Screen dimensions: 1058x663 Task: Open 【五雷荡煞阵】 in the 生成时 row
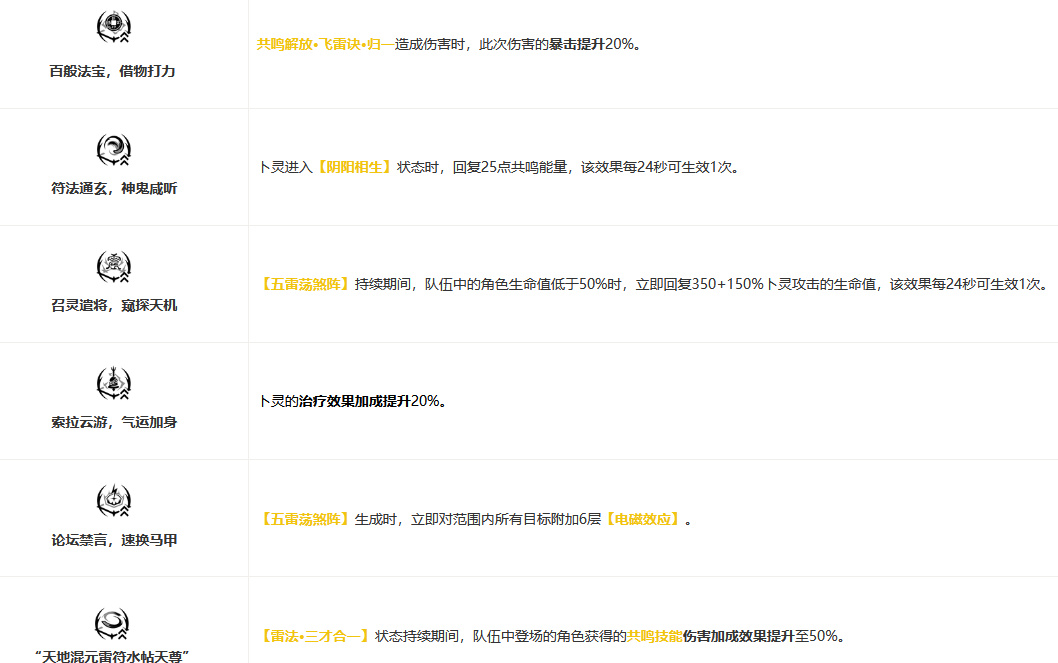(305, 519)
